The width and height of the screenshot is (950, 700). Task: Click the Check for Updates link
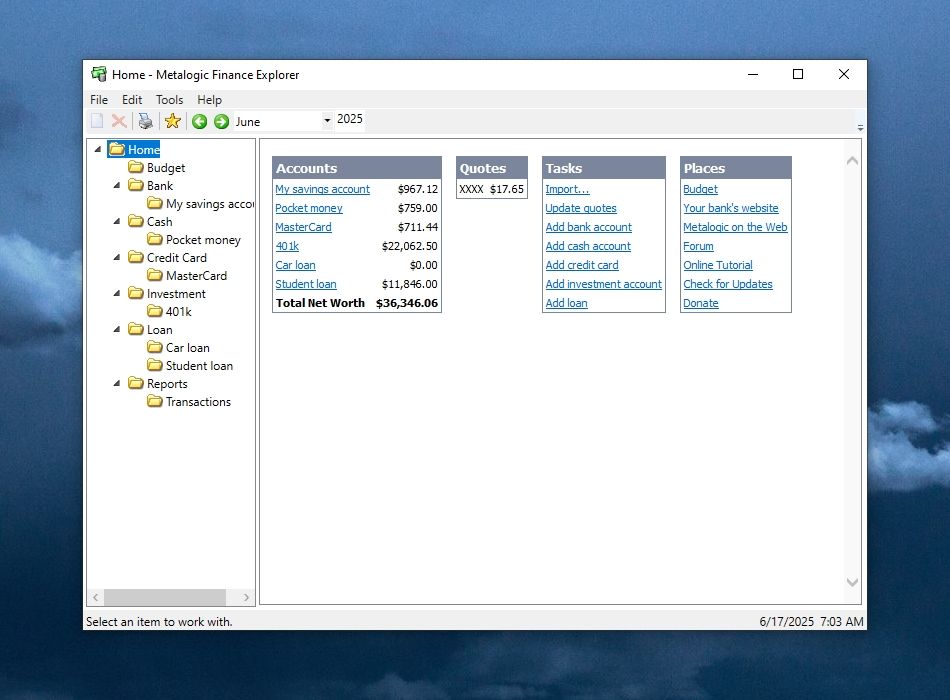tap(728, 284)
